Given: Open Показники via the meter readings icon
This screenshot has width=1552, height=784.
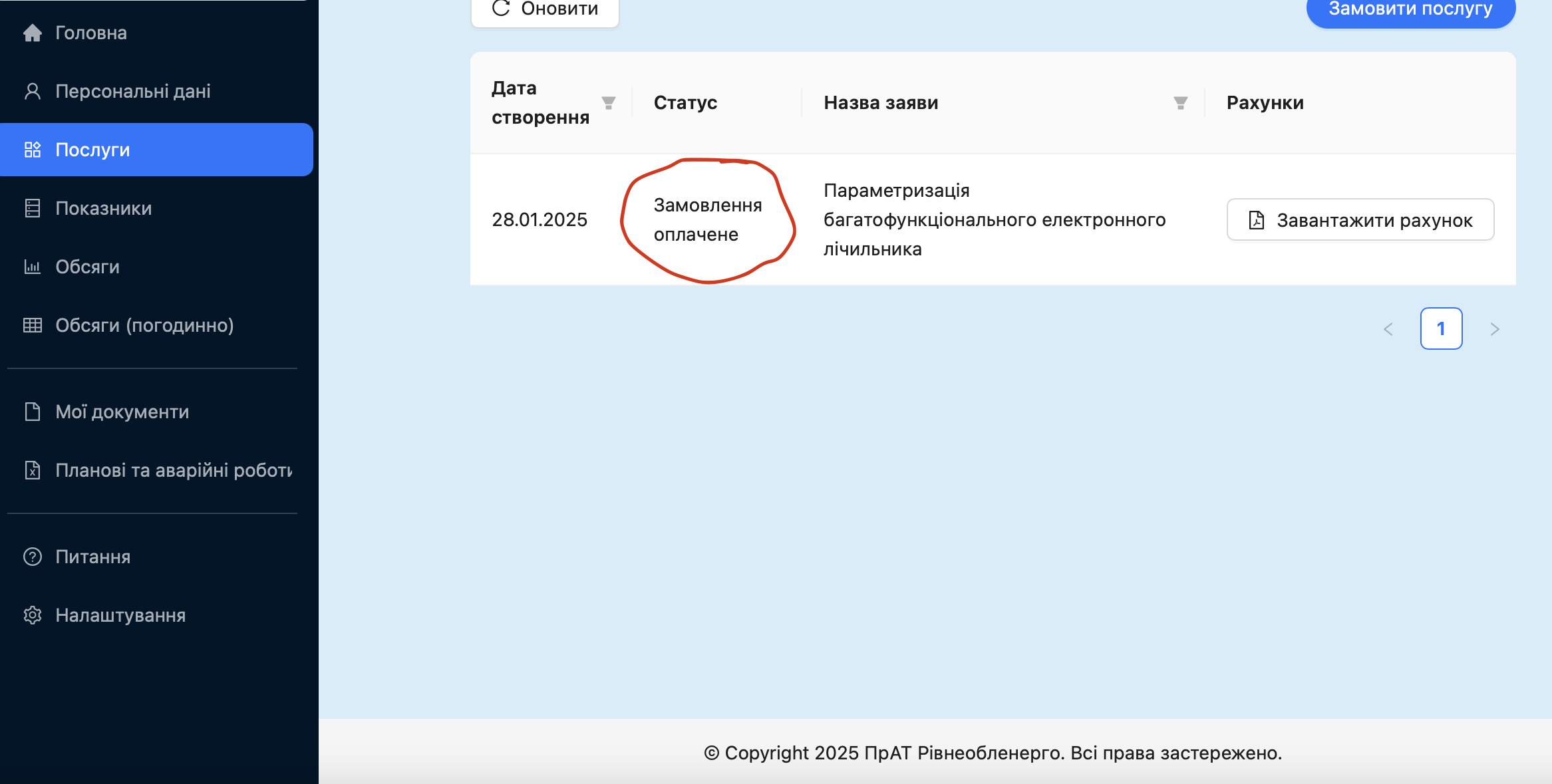Looking at the screenshot, I should pyautogui.click(x=33, y=208).
